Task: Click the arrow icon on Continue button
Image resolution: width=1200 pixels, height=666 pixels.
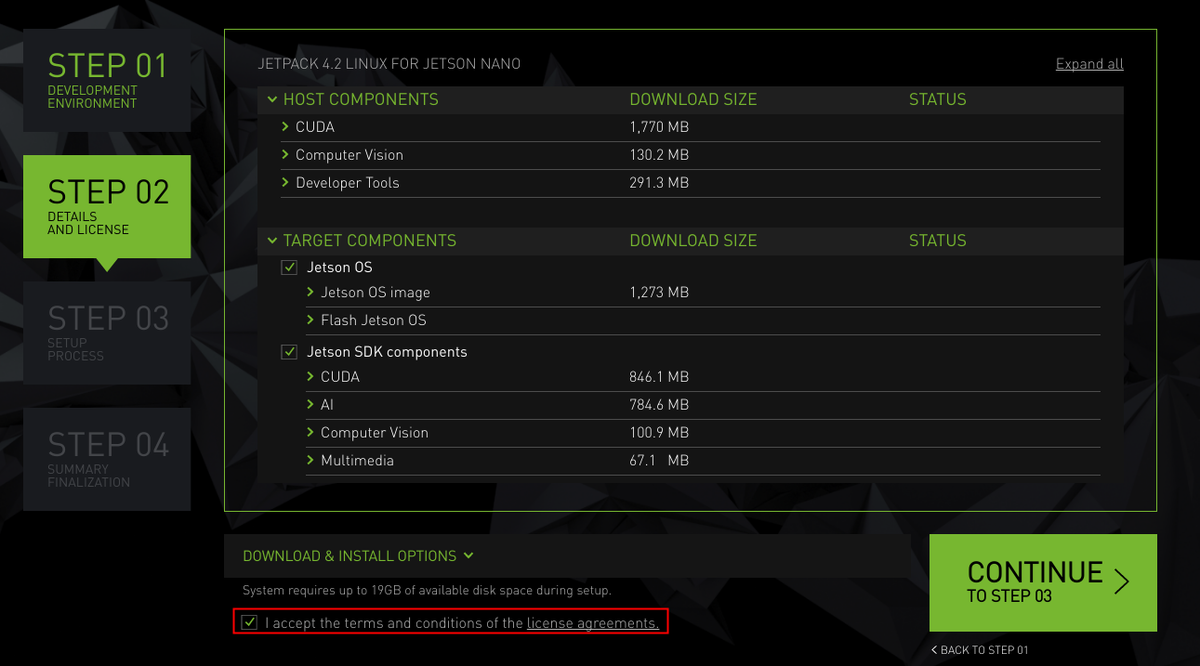Action: pos(1122,582)
